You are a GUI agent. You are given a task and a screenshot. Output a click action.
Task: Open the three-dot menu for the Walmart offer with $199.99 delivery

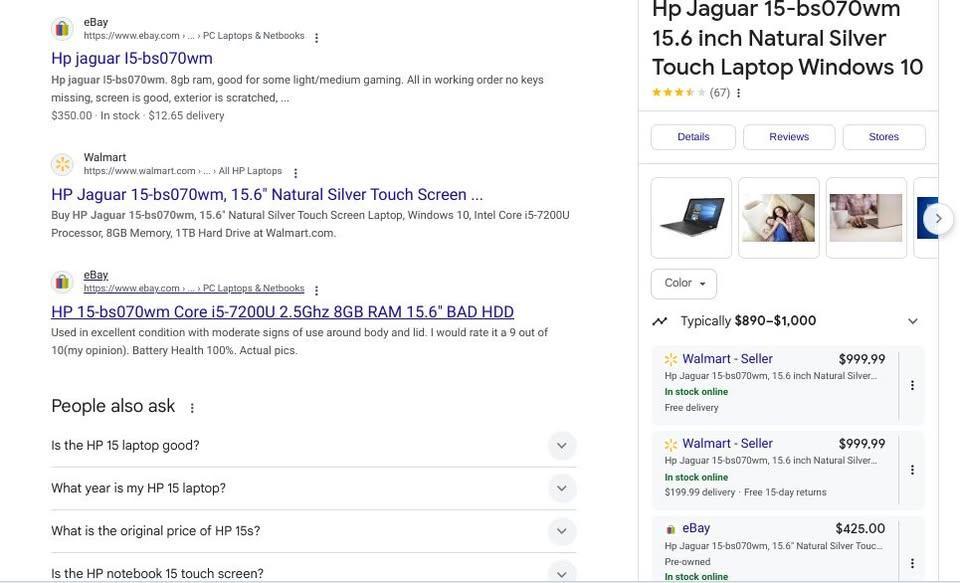[x=912, y=470]
